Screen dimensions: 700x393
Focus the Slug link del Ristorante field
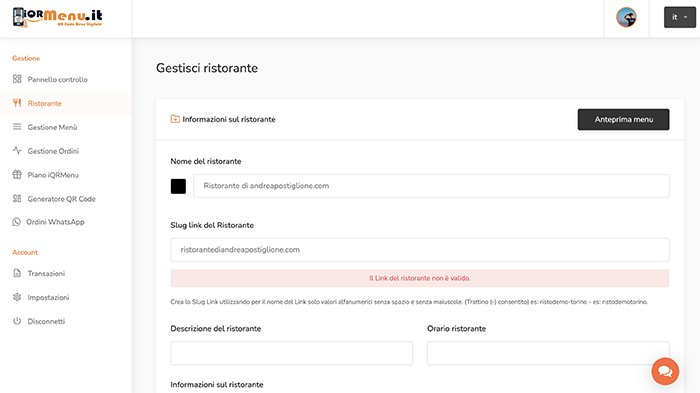point(420,250)
